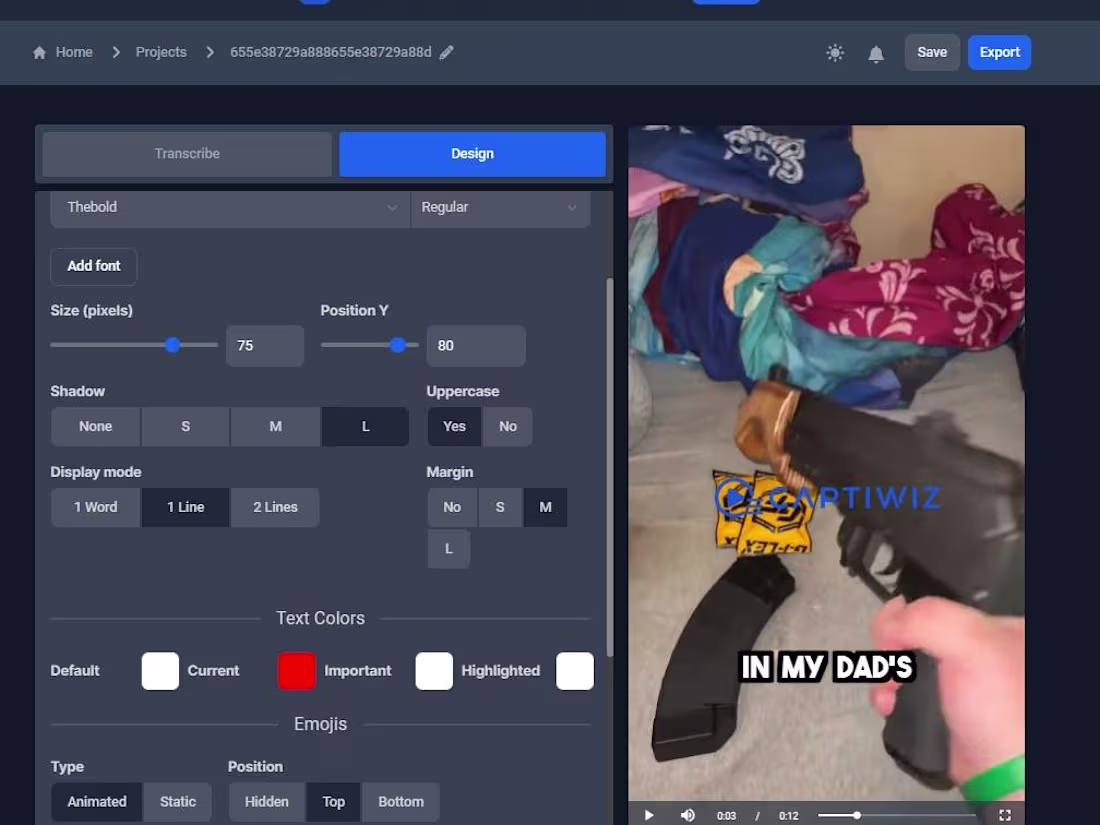
Task: Switch emoji Type to Static
Action: tap(177, 801)
